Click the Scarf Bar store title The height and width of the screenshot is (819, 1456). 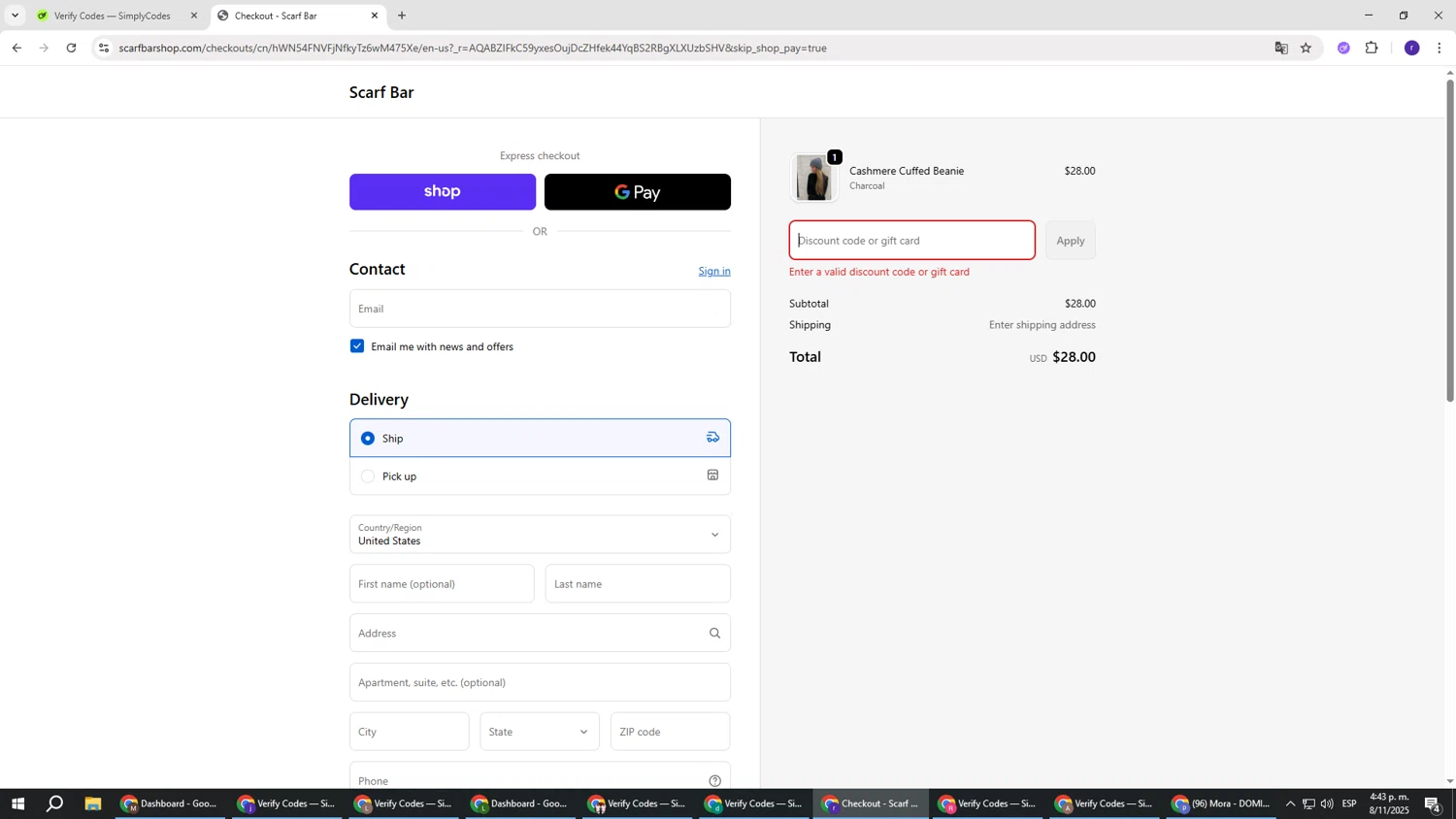pos(381,93)
